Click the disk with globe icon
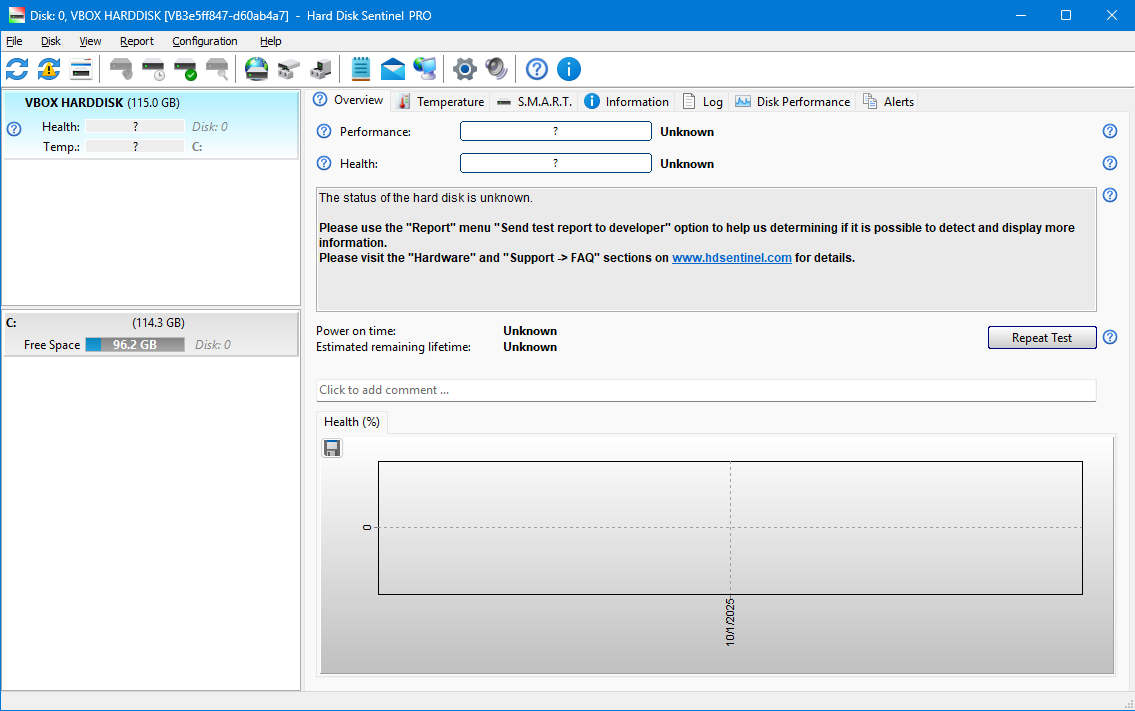 click(257, 69)
